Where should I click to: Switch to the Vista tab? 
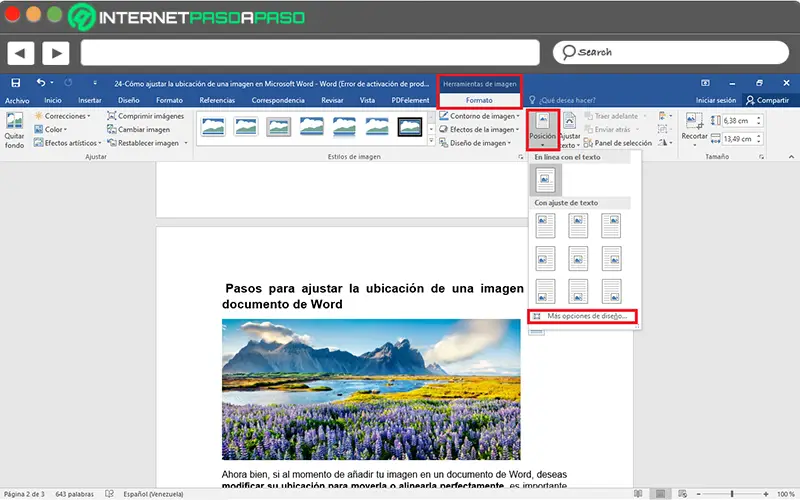coord(367,101)
